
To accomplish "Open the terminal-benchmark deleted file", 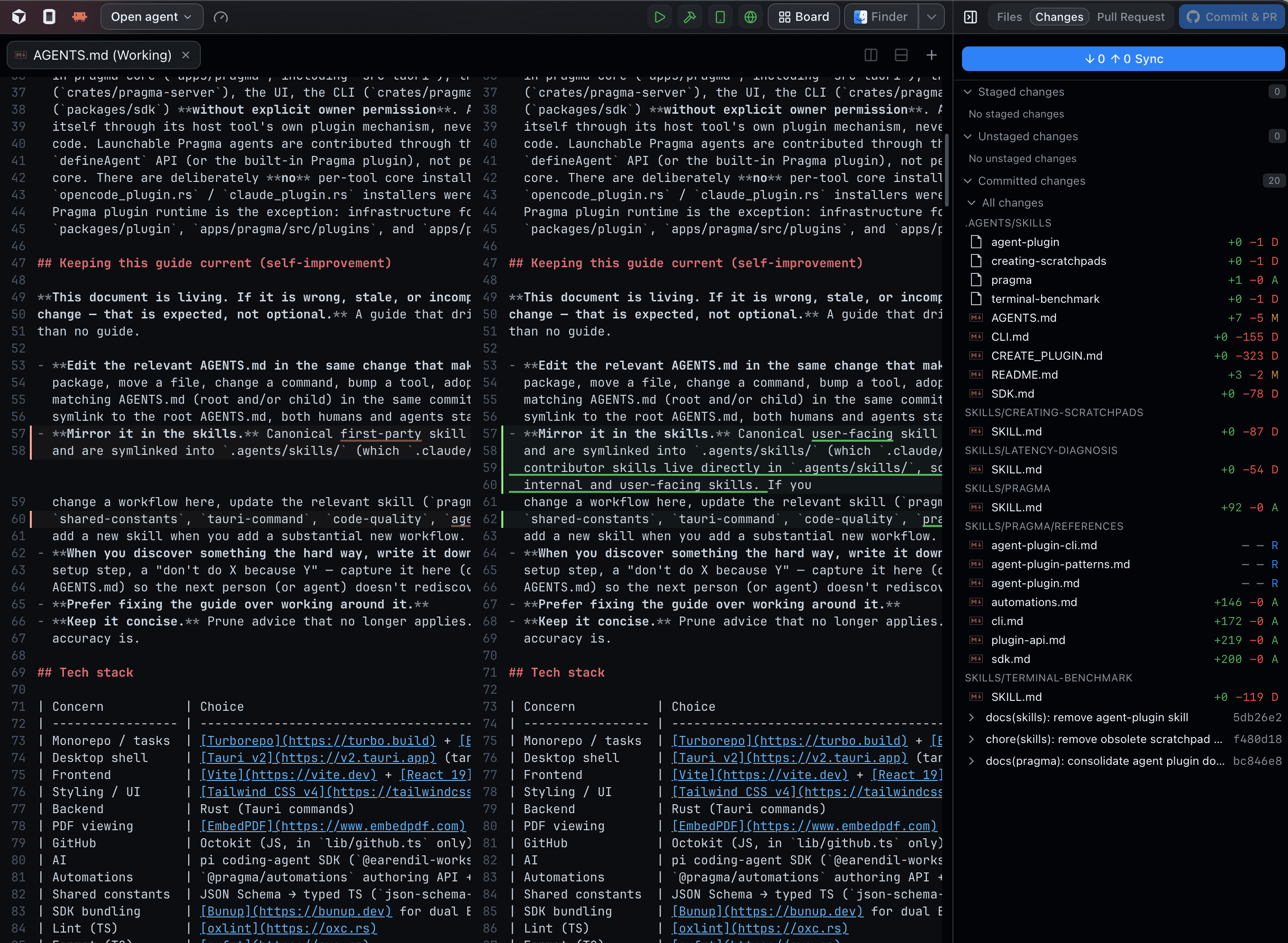I will [x=1123, y=299].
